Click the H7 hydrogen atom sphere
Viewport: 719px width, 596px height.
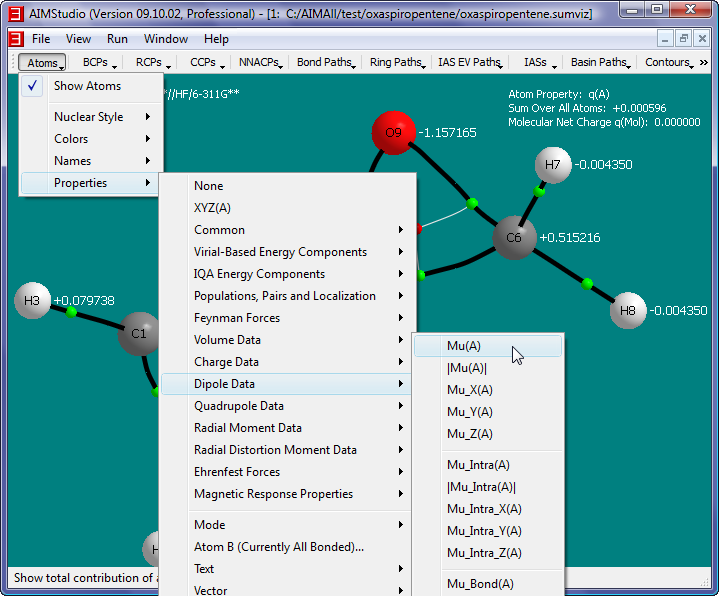(x=553, y=165)
